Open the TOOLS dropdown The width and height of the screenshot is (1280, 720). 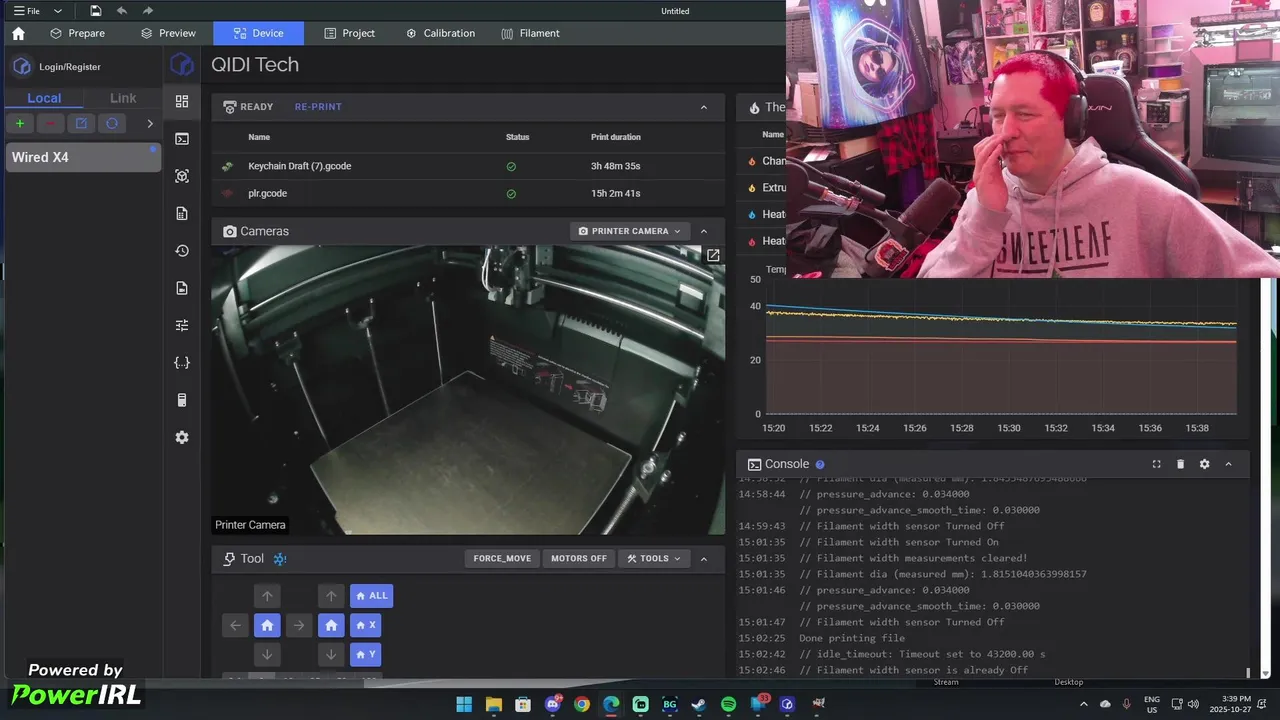pyautogui.click(x=654, y=559)
